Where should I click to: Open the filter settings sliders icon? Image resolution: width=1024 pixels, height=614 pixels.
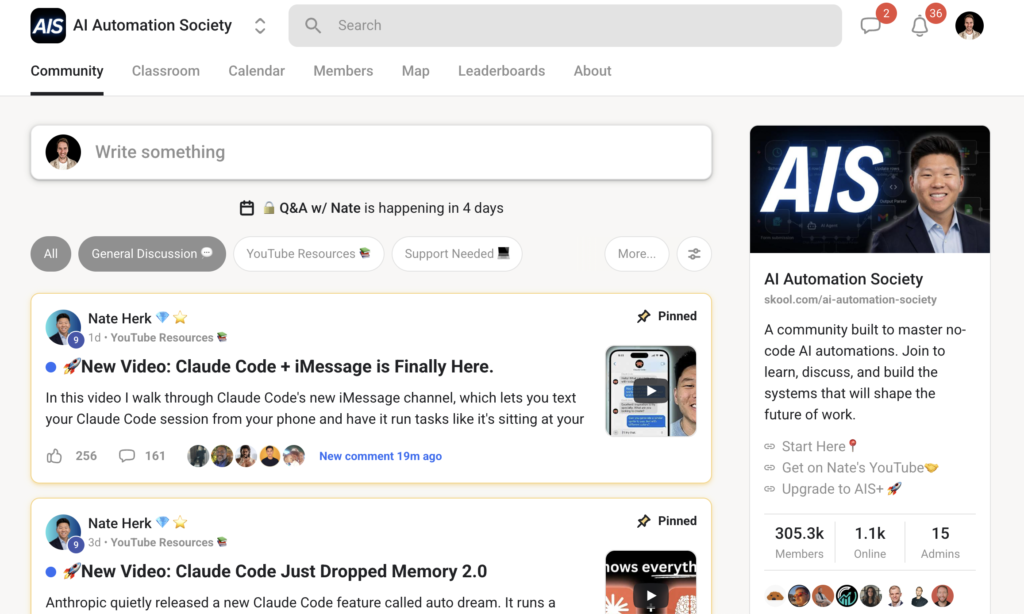click(694, 254)
